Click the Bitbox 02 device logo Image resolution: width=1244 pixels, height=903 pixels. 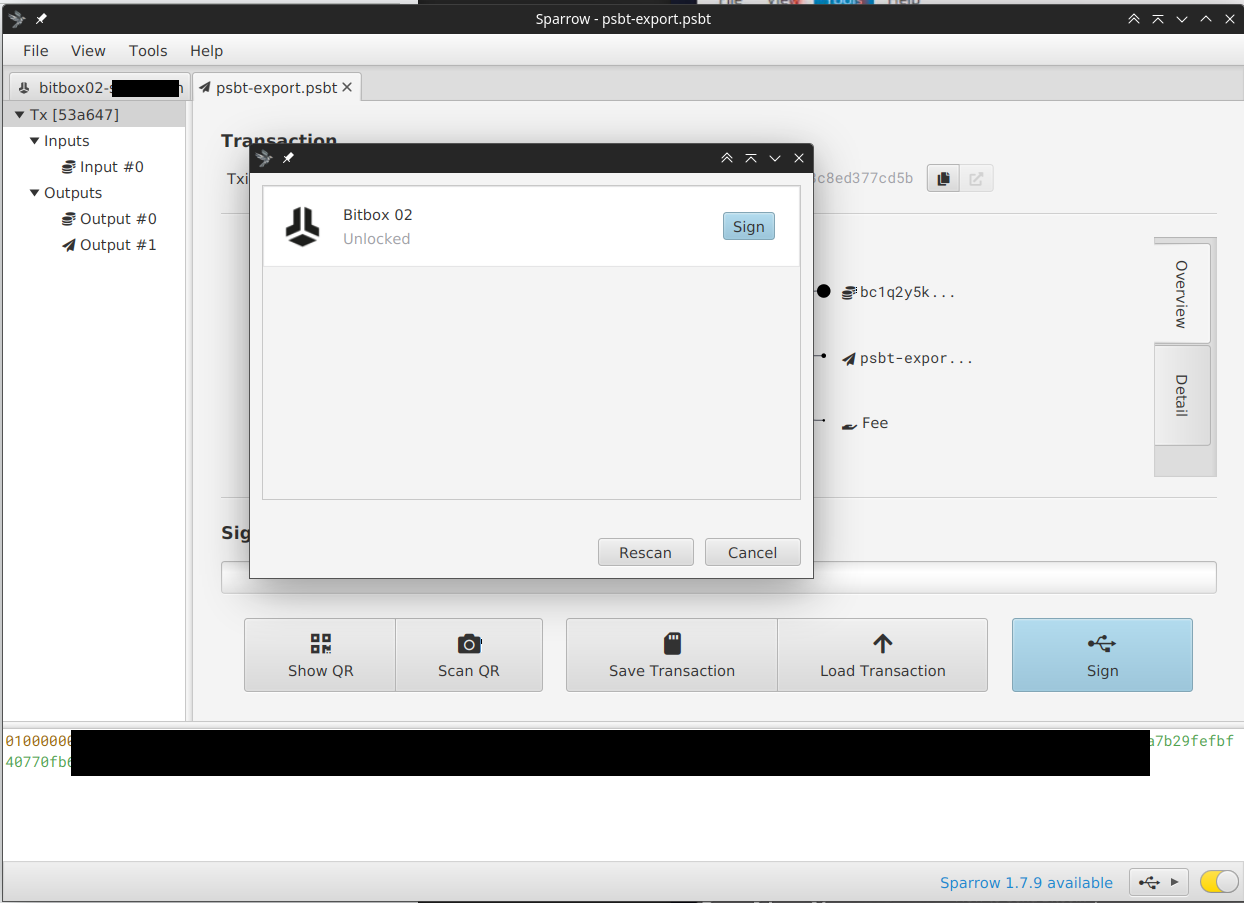click(302, 227)
